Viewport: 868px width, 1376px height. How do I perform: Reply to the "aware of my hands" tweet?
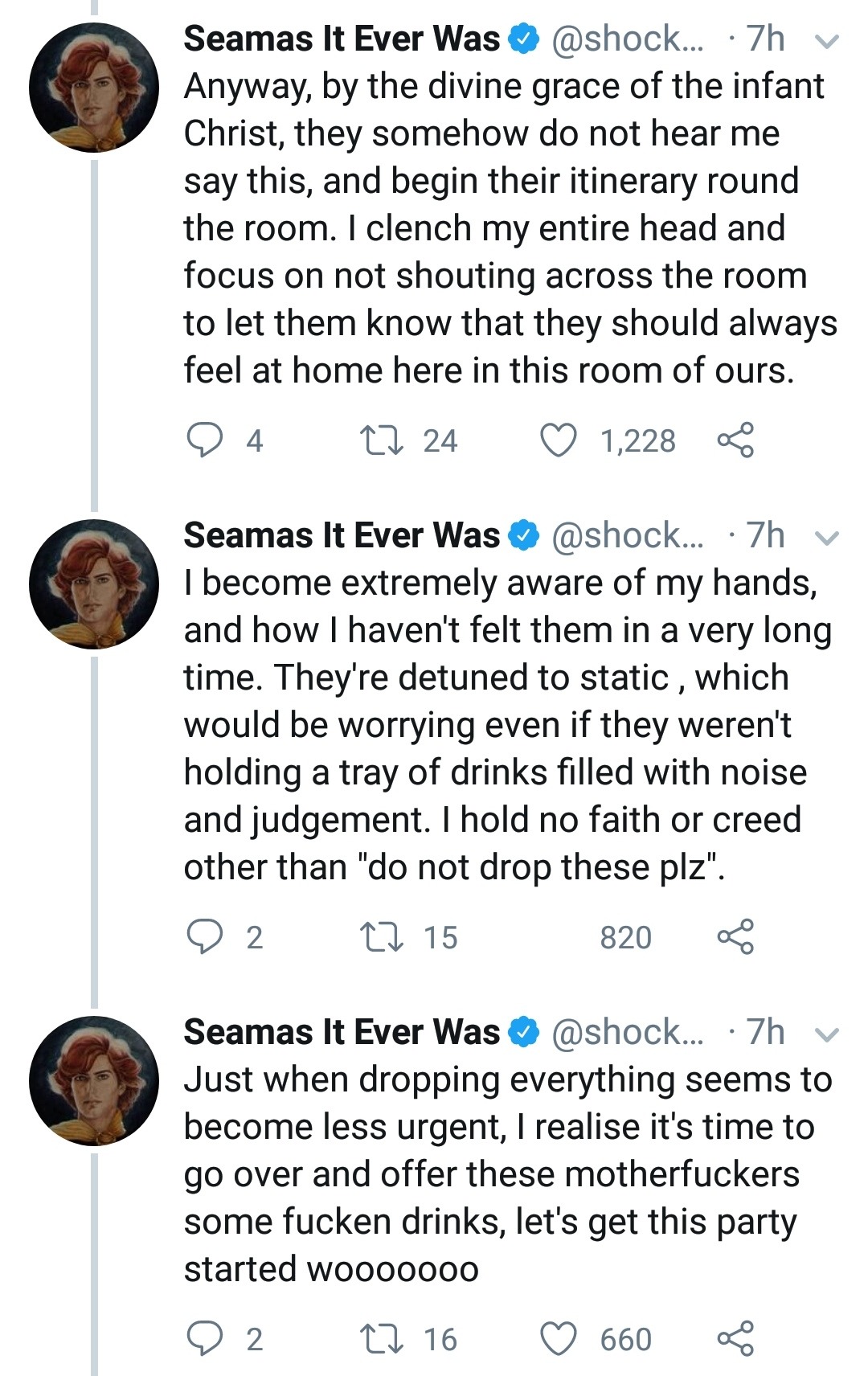tap(204, 937)
